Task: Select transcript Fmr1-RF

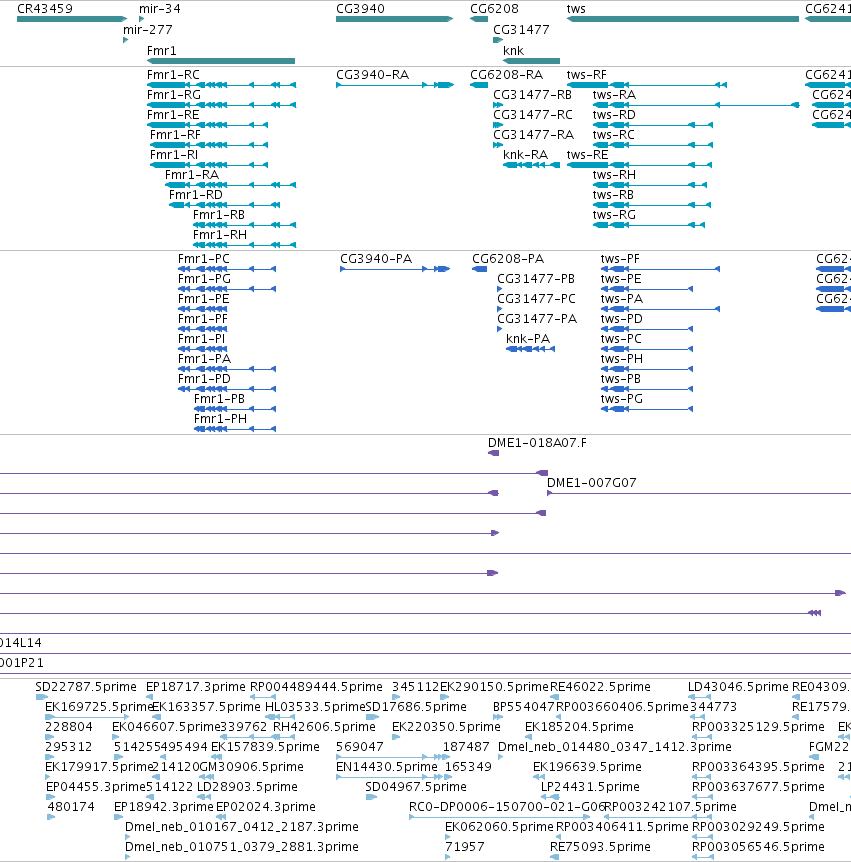Action: (209, 145)
